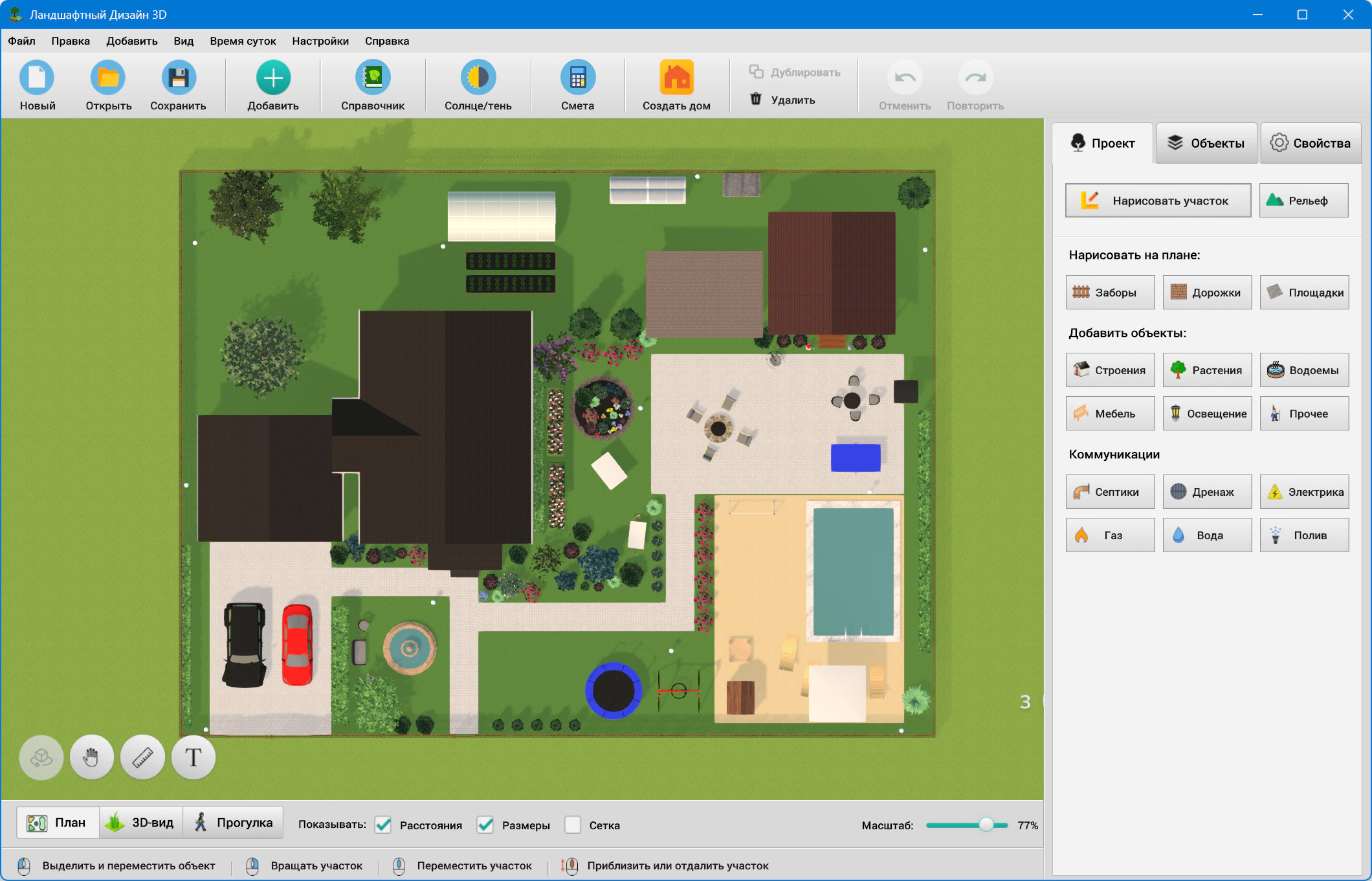Open the Настройки menu
Image resolution: width=1372 pixels, height=881 pixels.
pos(320,41)
